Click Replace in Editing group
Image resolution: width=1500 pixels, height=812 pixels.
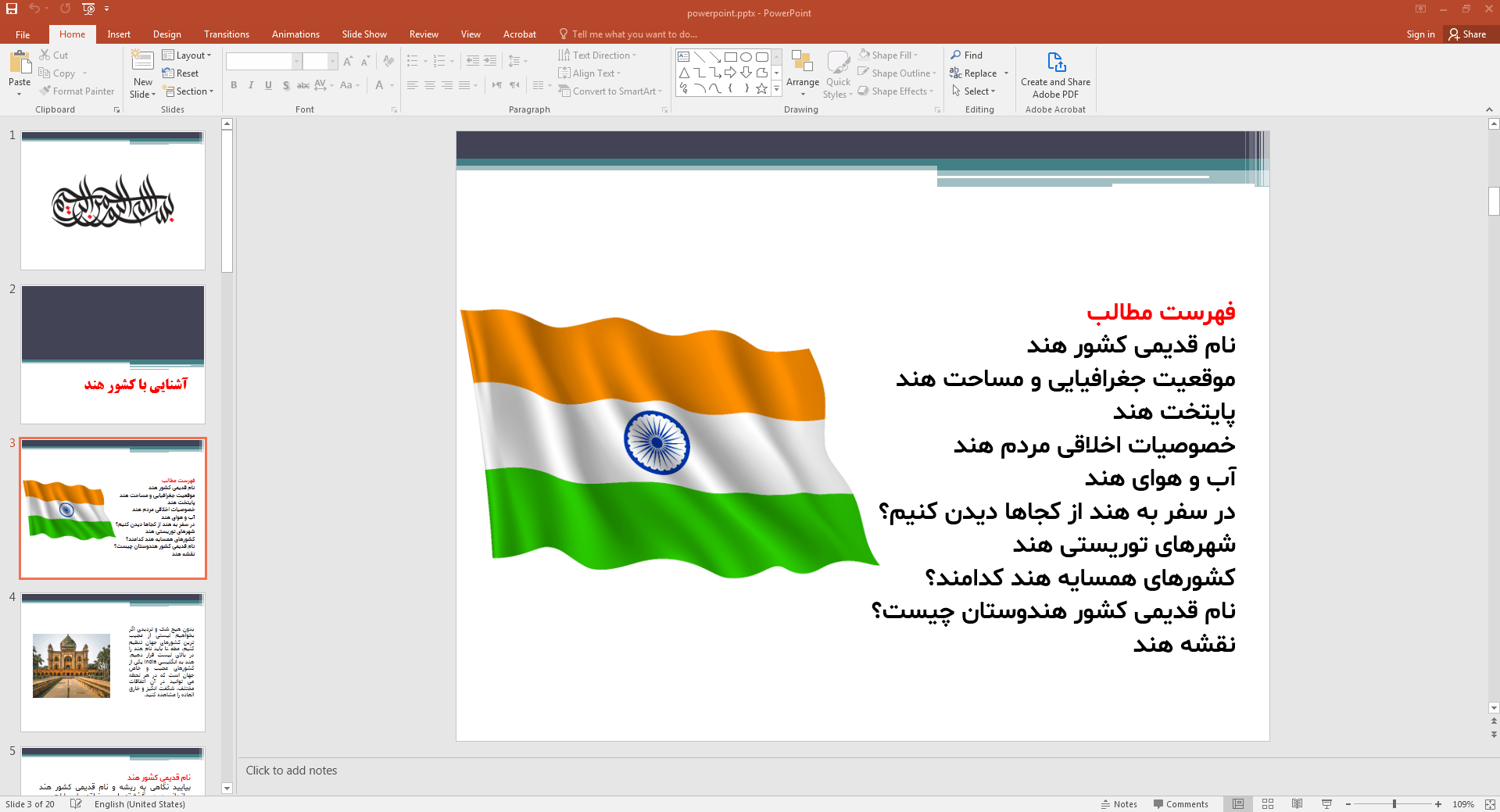point(974,73)
